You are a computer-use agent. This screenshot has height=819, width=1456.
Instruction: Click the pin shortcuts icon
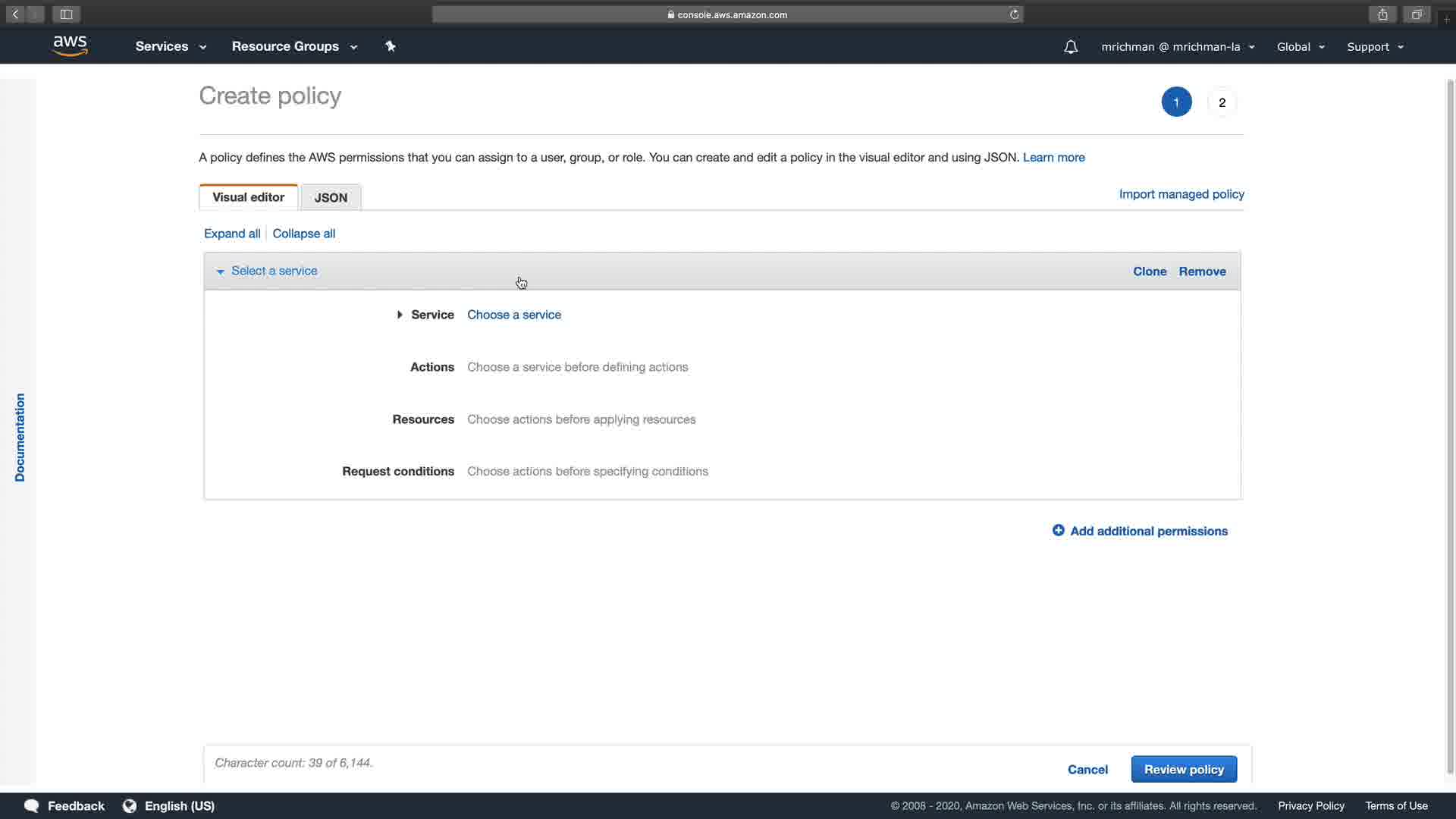point(391,46)
